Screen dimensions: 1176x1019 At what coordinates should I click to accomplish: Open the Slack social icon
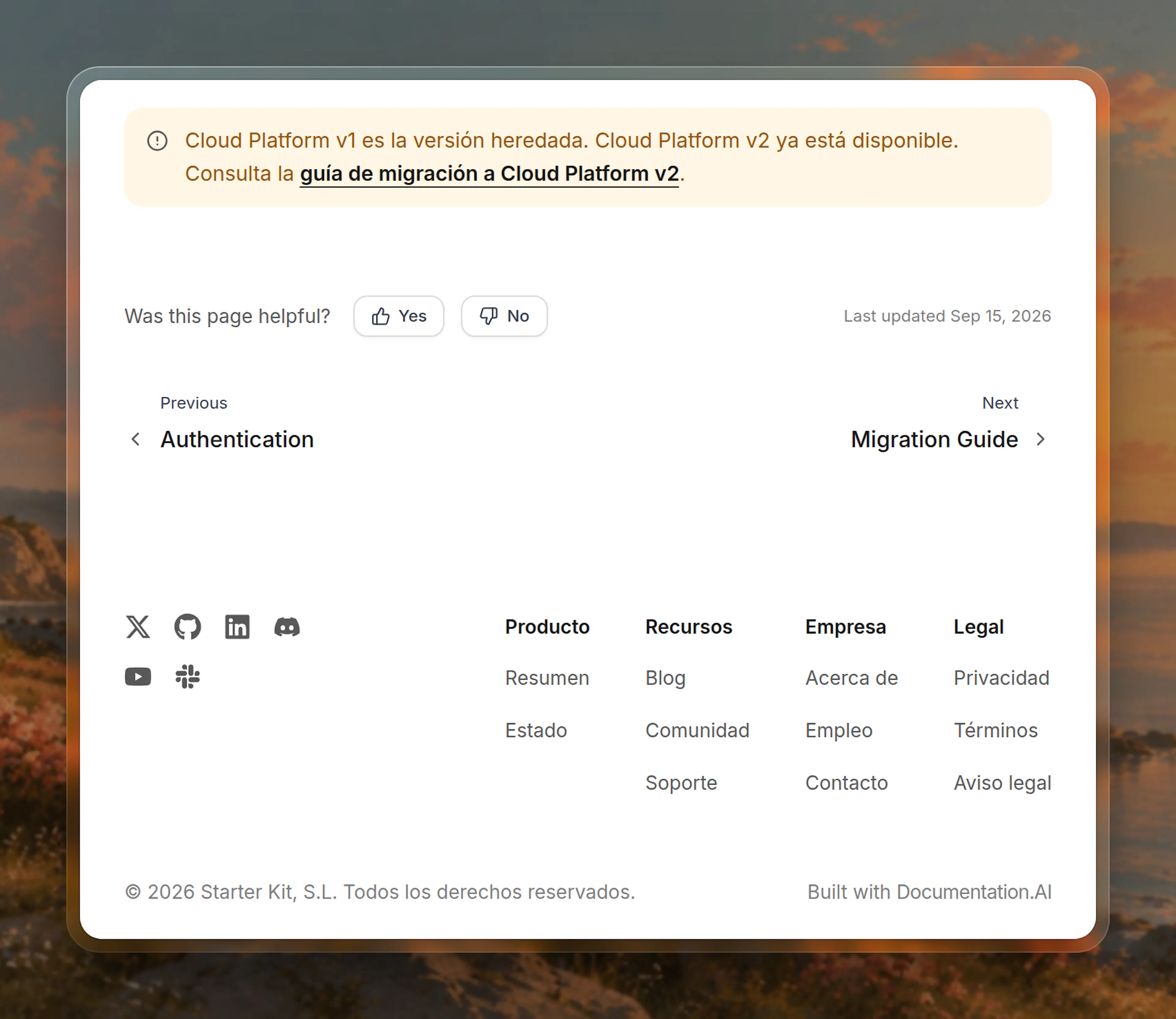click(187, 677)
